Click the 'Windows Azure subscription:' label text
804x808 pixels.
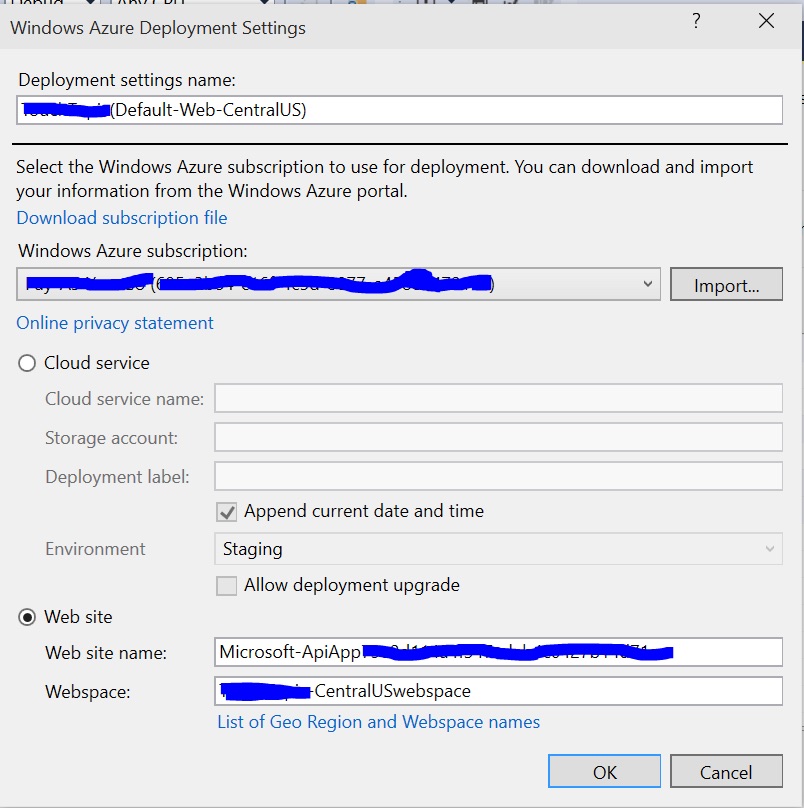[133, 251]
